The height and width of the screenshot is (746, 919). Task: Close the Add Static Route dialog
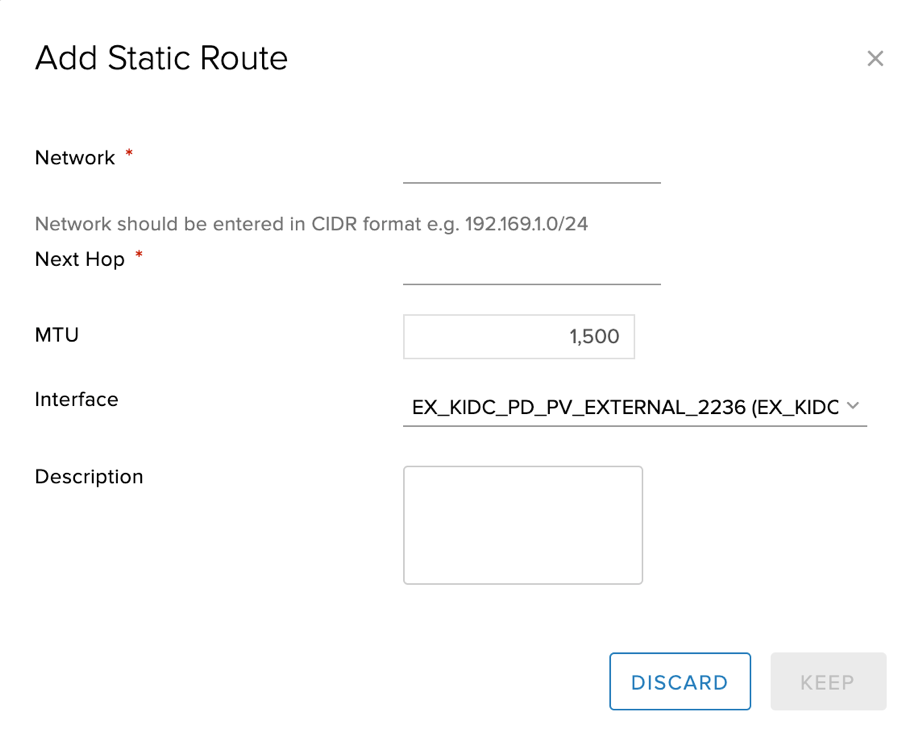tap(875, 58)
